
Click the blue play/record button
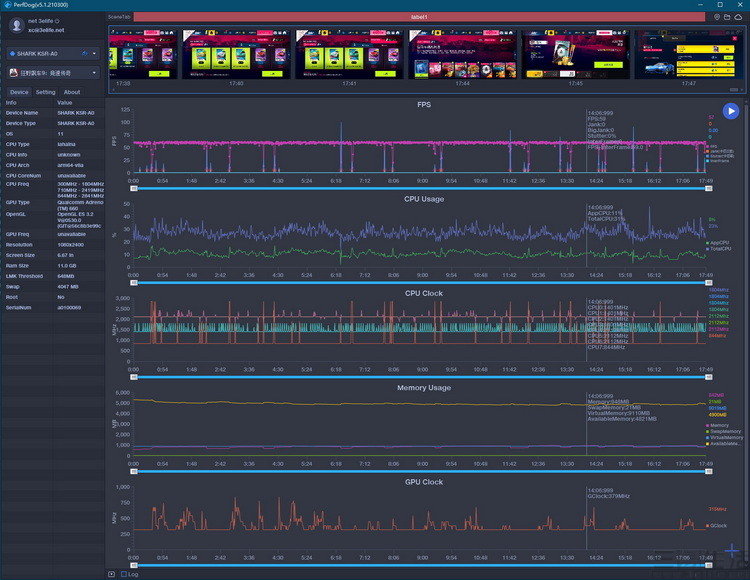coord(731,111)
